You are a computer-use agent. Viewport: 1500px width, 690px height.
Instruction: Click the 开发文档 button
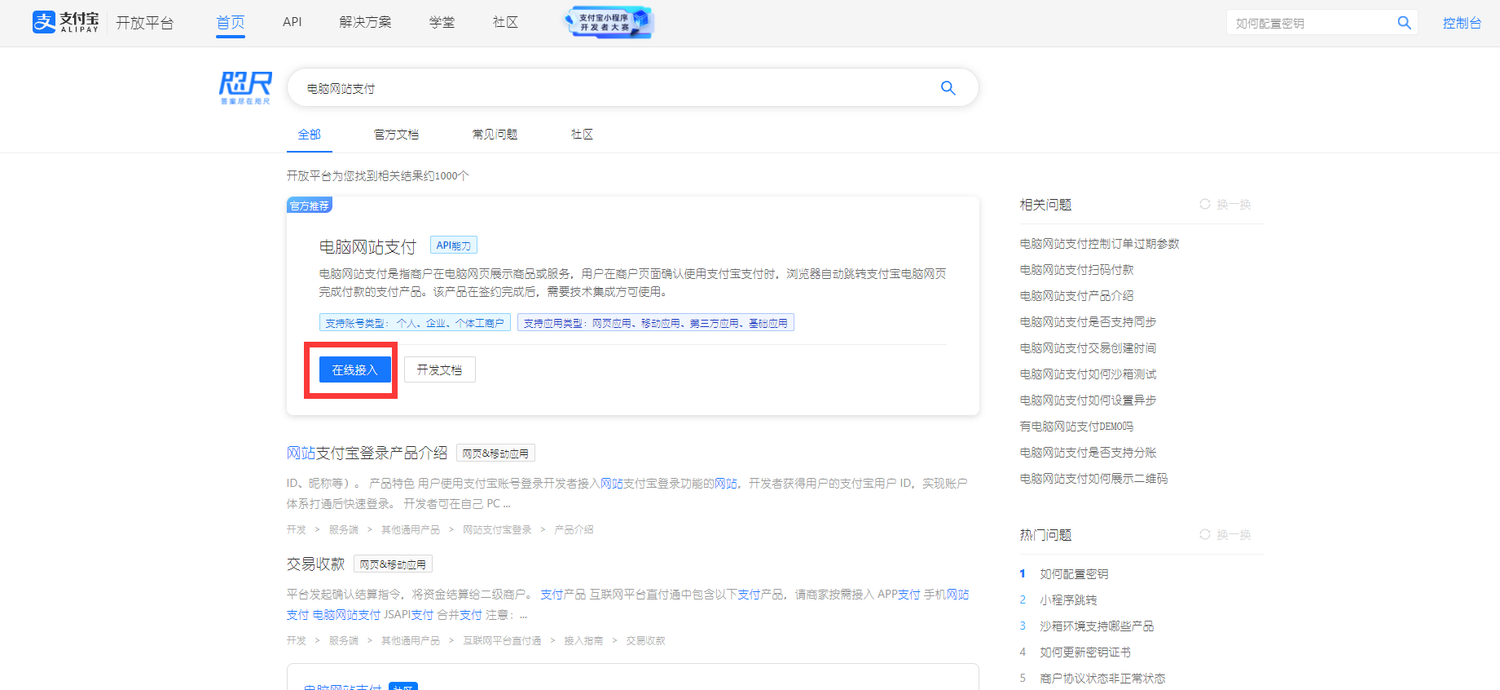pyautogui.click(x=440, y=369)
